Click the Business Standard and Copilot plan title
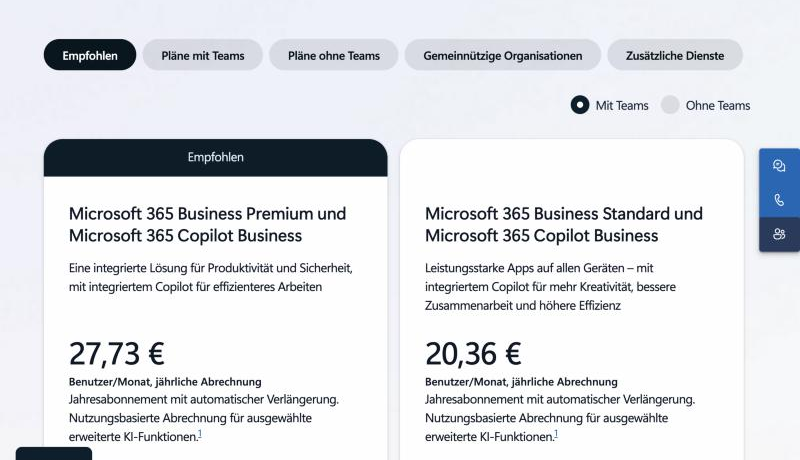The width and height of the screenshot is (800, 460). (x=564, y=224)
